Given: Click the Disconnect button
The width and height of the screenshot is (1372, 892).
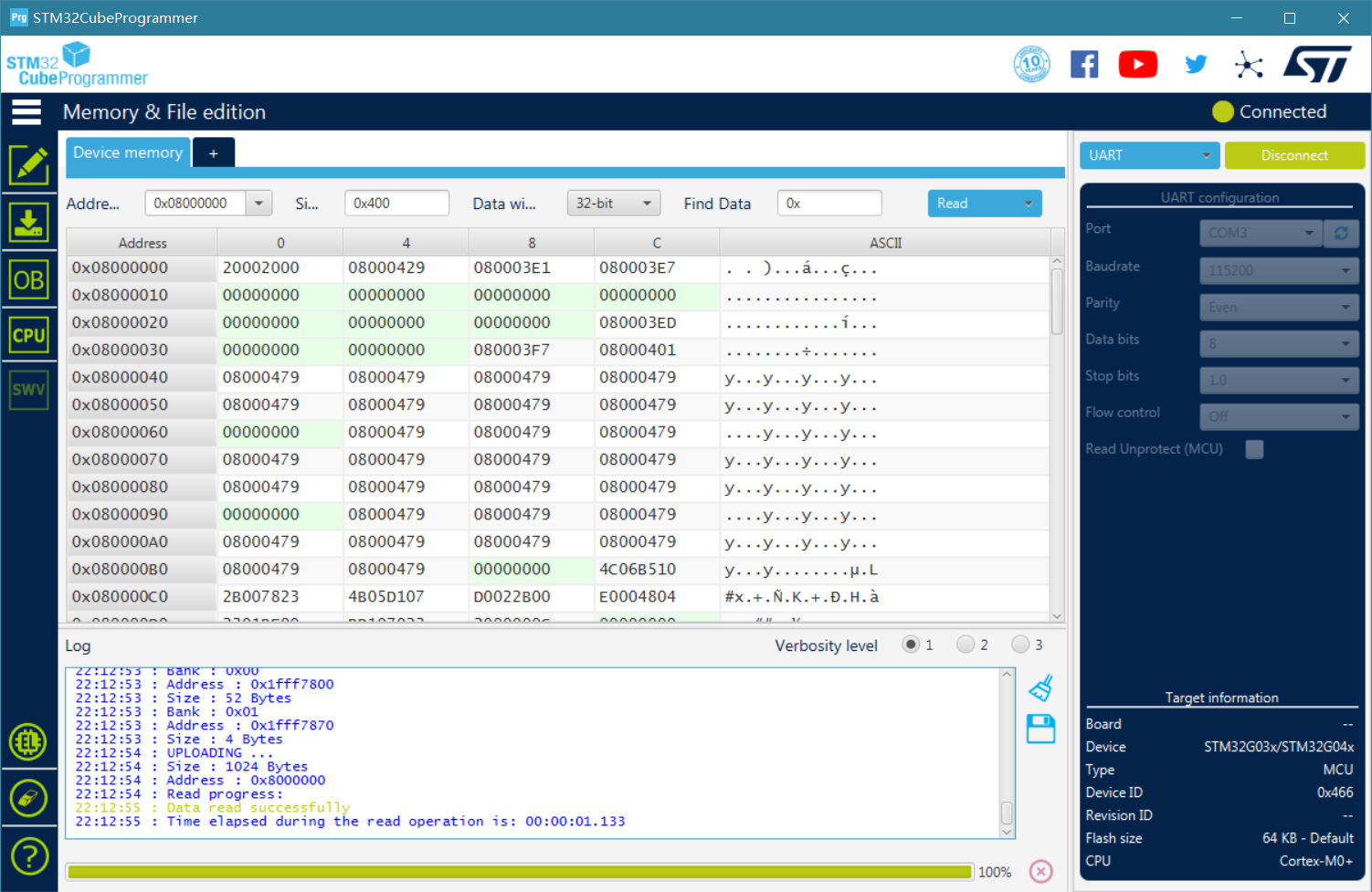Looking at the screenshot, I should point(1294,155).
